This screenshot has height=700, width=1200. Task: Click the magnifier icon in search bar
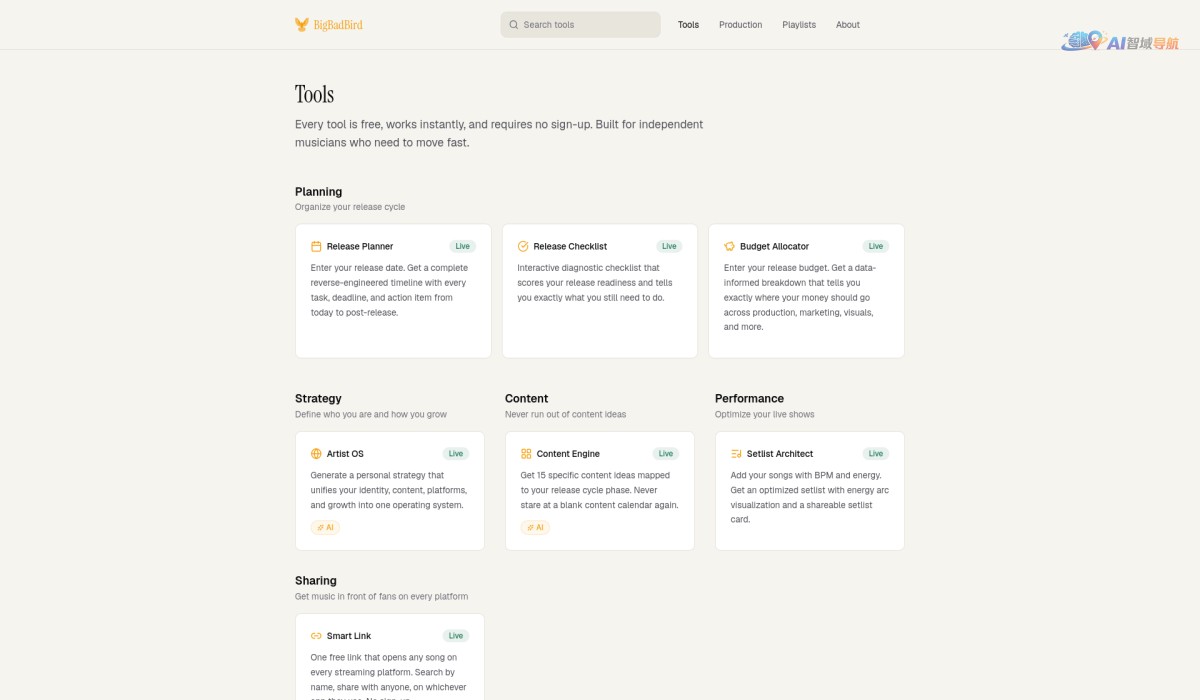[514, 25]
